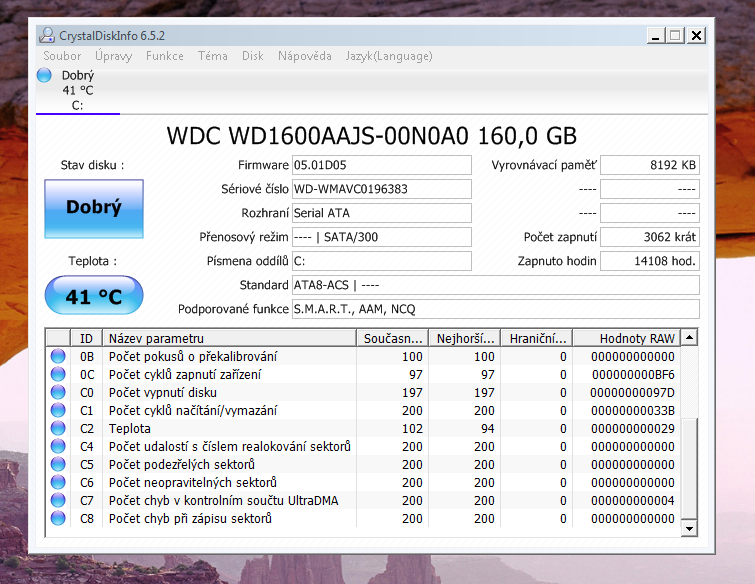Click status icon for Teplota row C2
The width and height of the screenshot is (755, 584).
click(x=57, y=429)
